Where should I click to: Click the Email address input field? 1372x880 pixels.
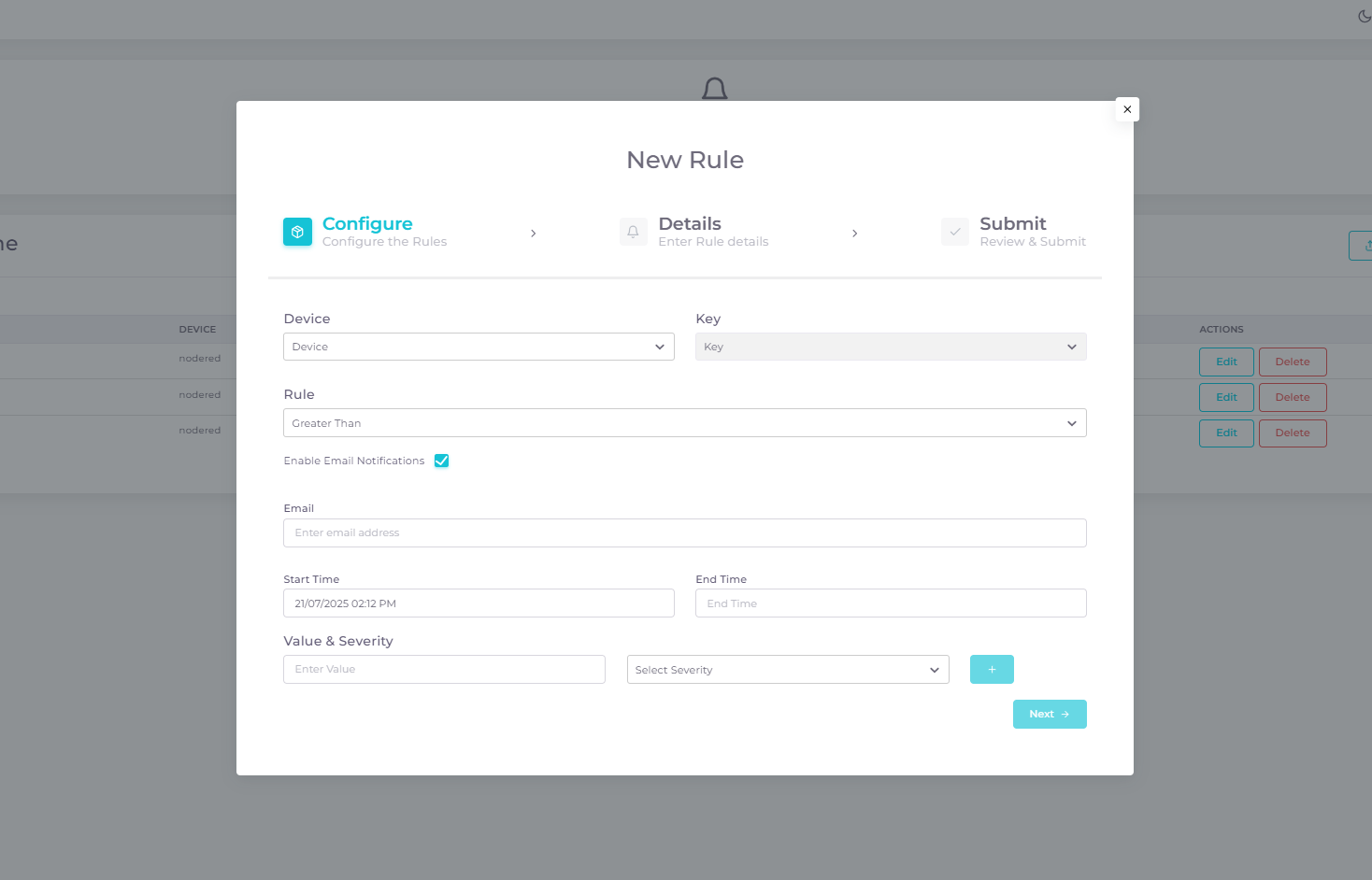684,533
